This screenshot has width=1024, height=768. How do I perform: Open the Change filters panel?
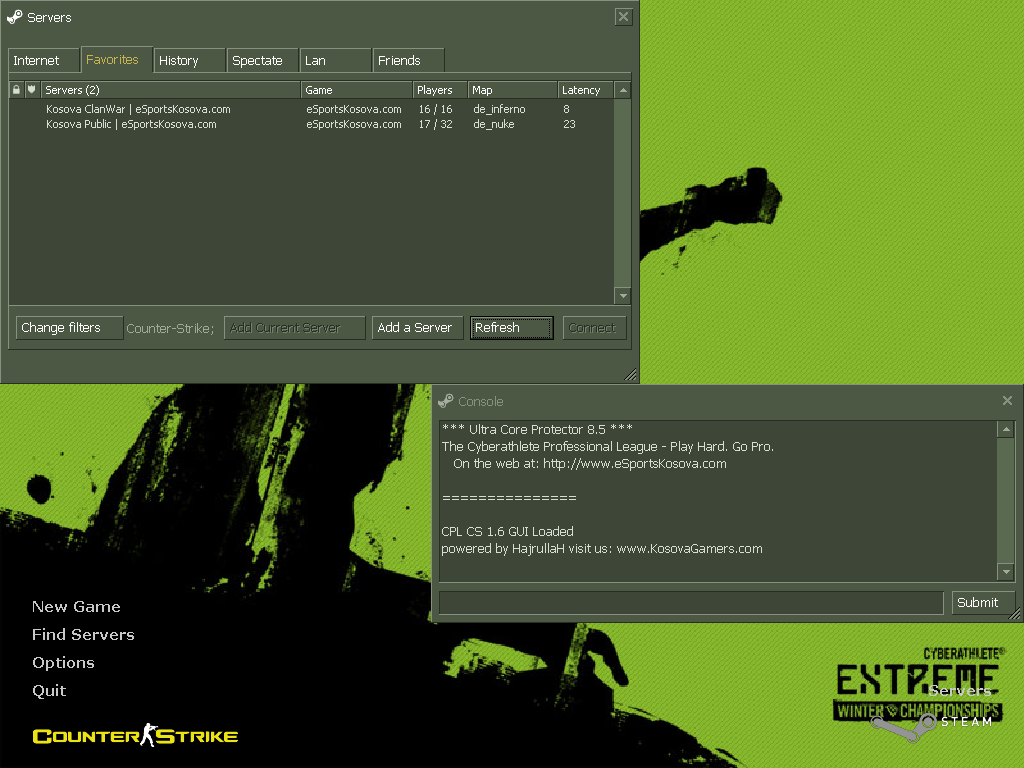point(69,328)
